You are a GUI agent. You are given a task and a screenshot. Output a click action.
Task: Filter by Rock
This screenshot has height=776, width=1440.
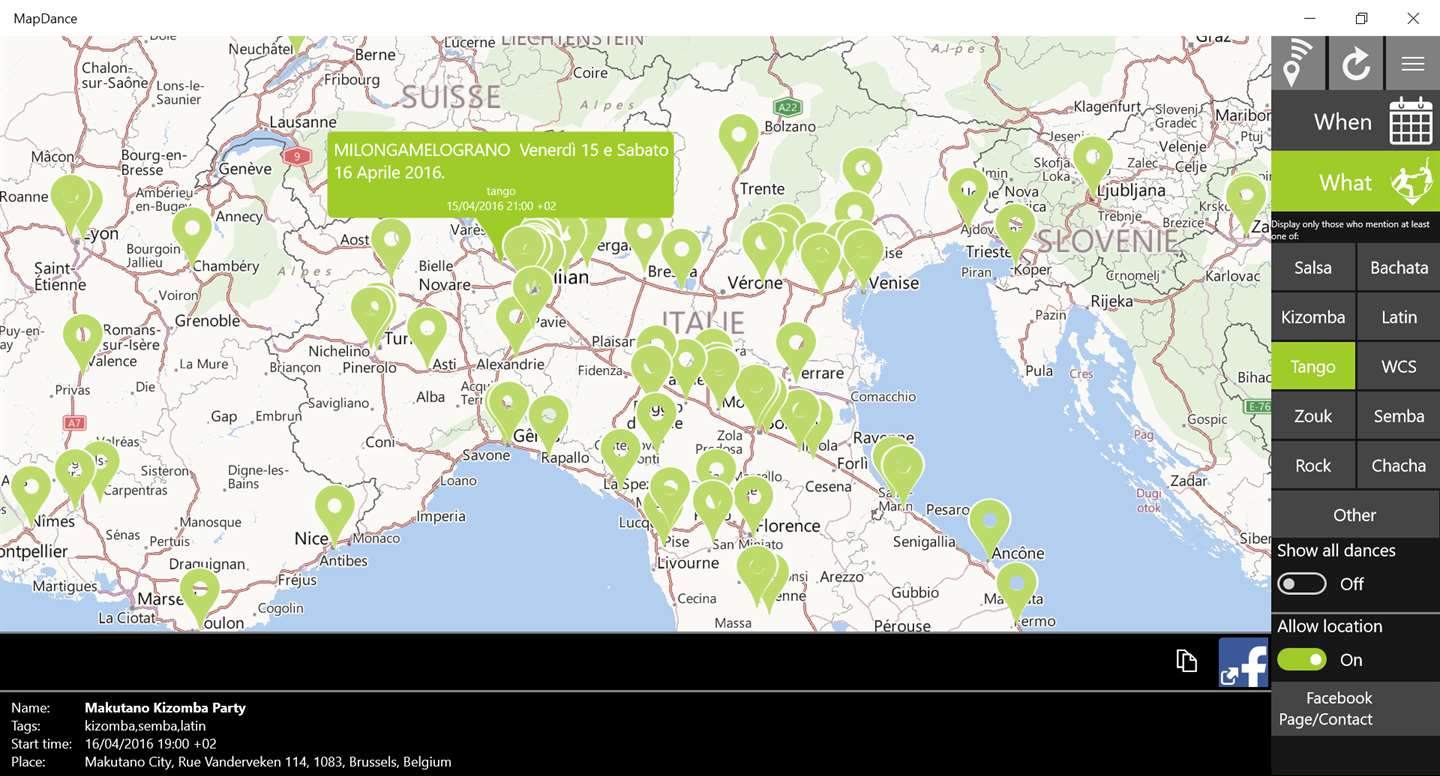[x=1313, y=465]
